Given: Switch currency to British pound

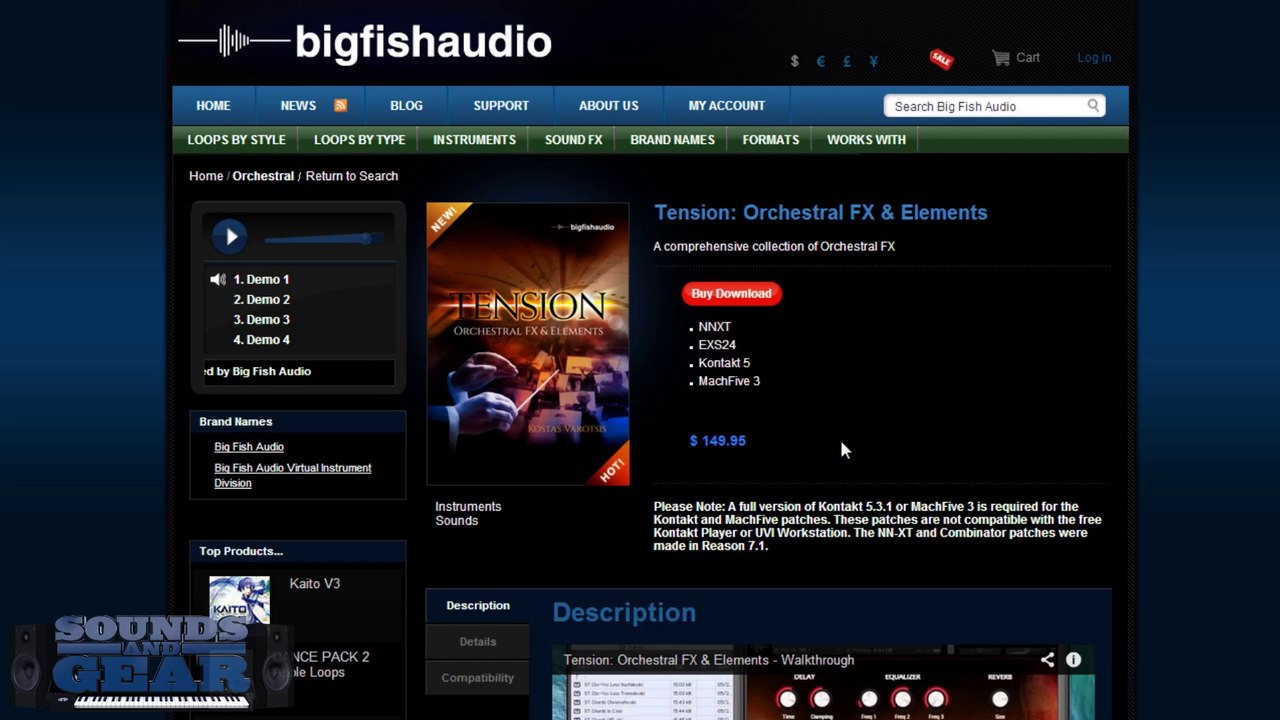Looking at the screenshot, I should tap(846, 61).
